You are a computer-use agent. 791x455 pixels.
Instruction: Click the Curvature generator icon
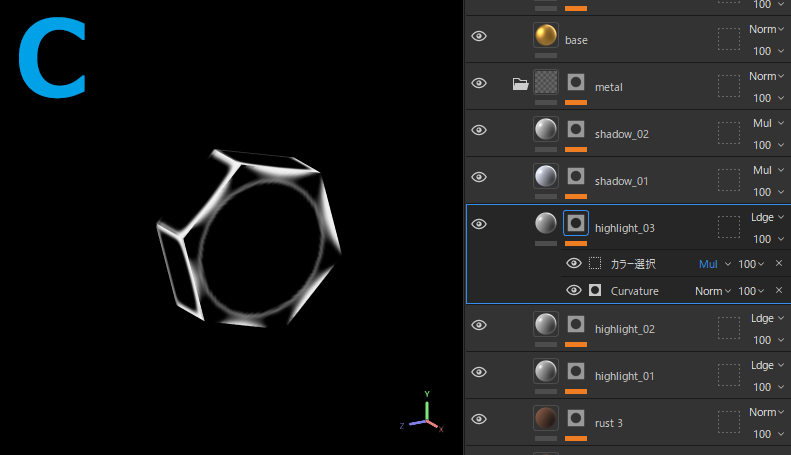coord(595,290)
